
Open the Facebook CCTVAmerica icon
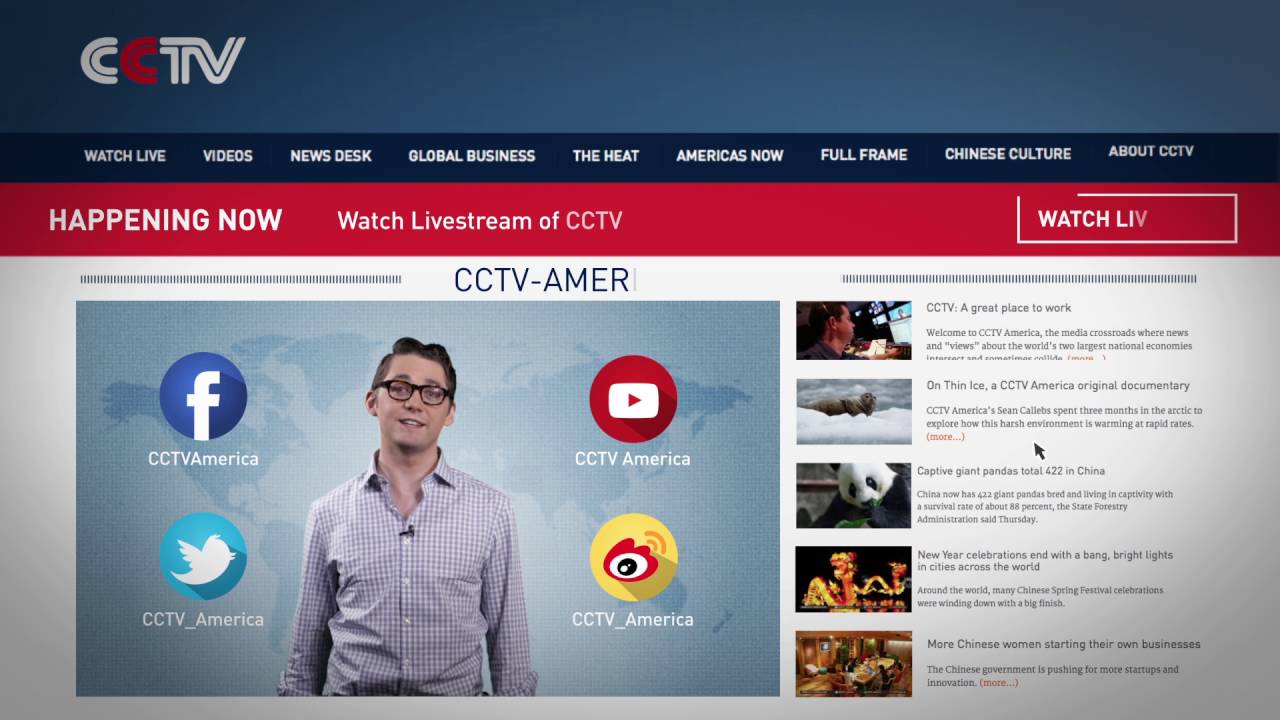coord(203,396)
